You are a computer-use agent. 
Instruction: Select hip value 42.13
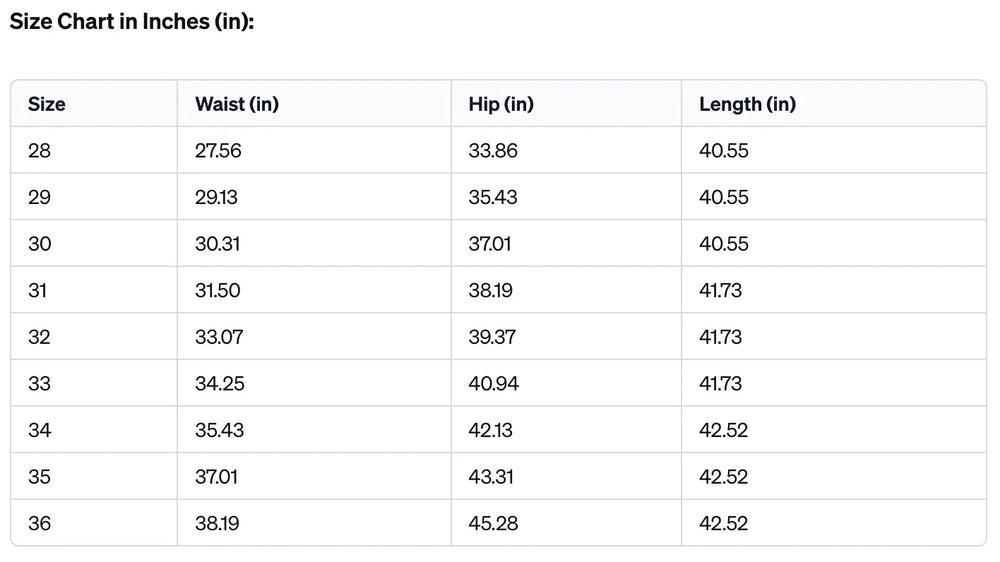click(491, 431)
